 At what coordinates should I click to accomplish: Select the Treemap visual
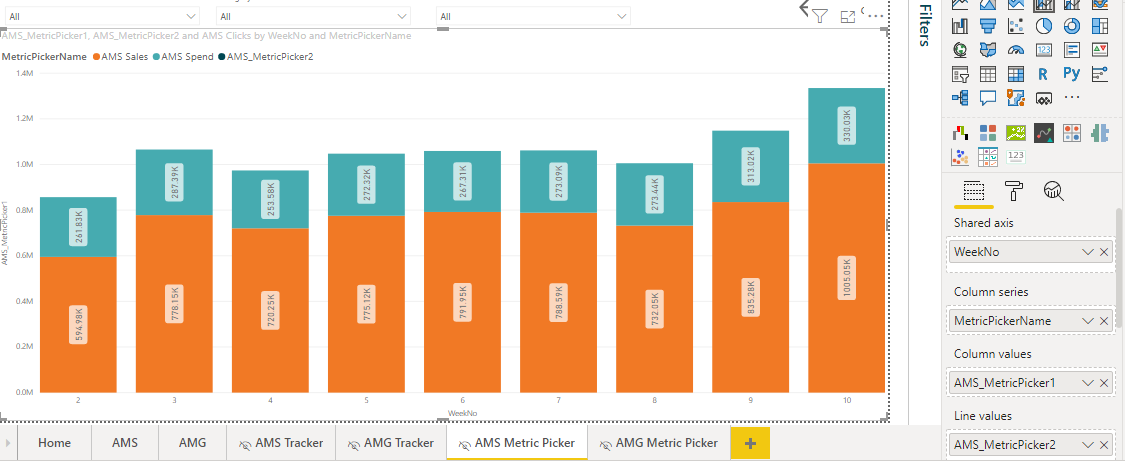pyautogui.click(x=1100, y=27)
